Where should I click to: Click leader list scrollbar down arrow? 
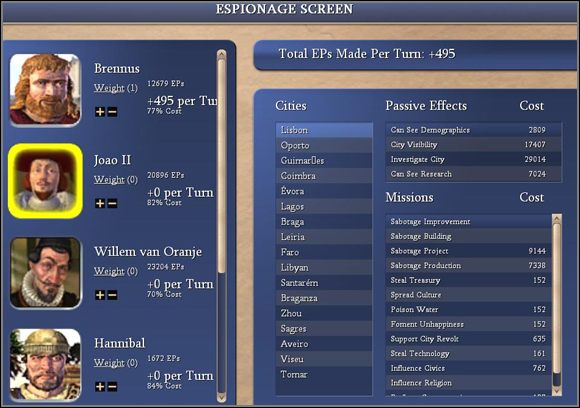coord(222,397)
